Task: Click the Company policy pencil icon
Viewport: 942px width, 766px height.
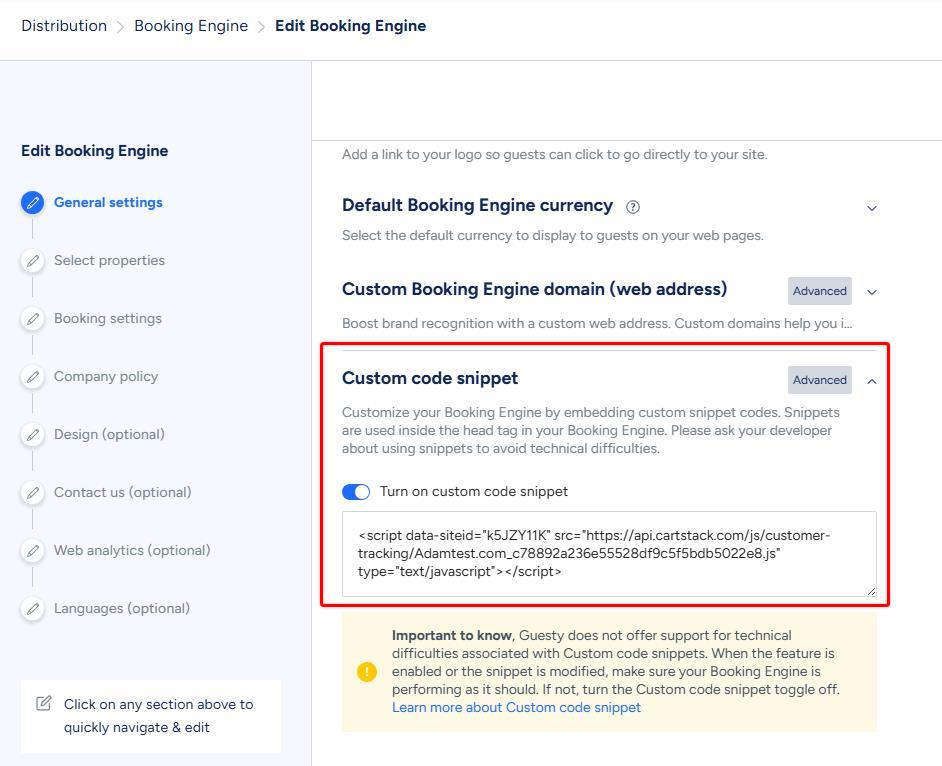Action: point(32,377)
